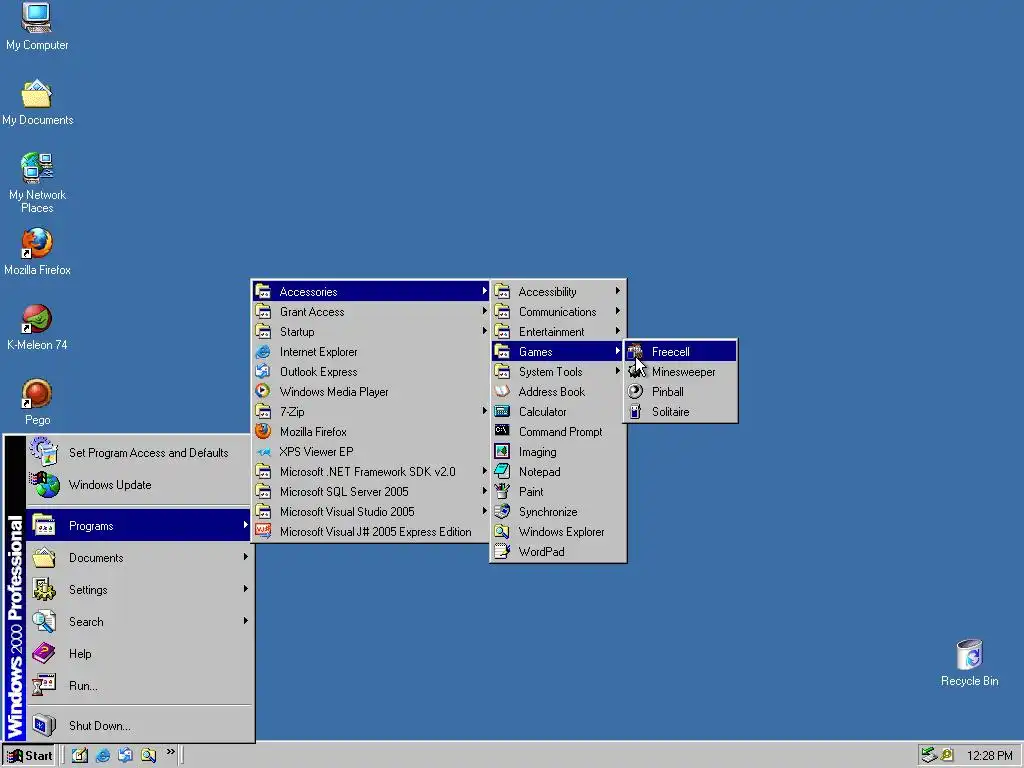Launch XPS Viewer EP

click(371, 451)
